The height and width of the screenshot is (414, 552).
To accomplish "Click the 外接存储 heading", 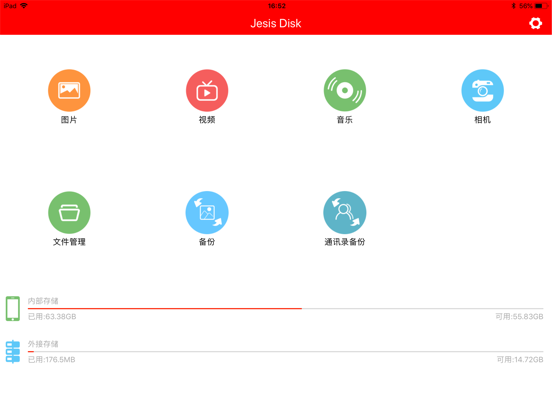I will [43, 344].
